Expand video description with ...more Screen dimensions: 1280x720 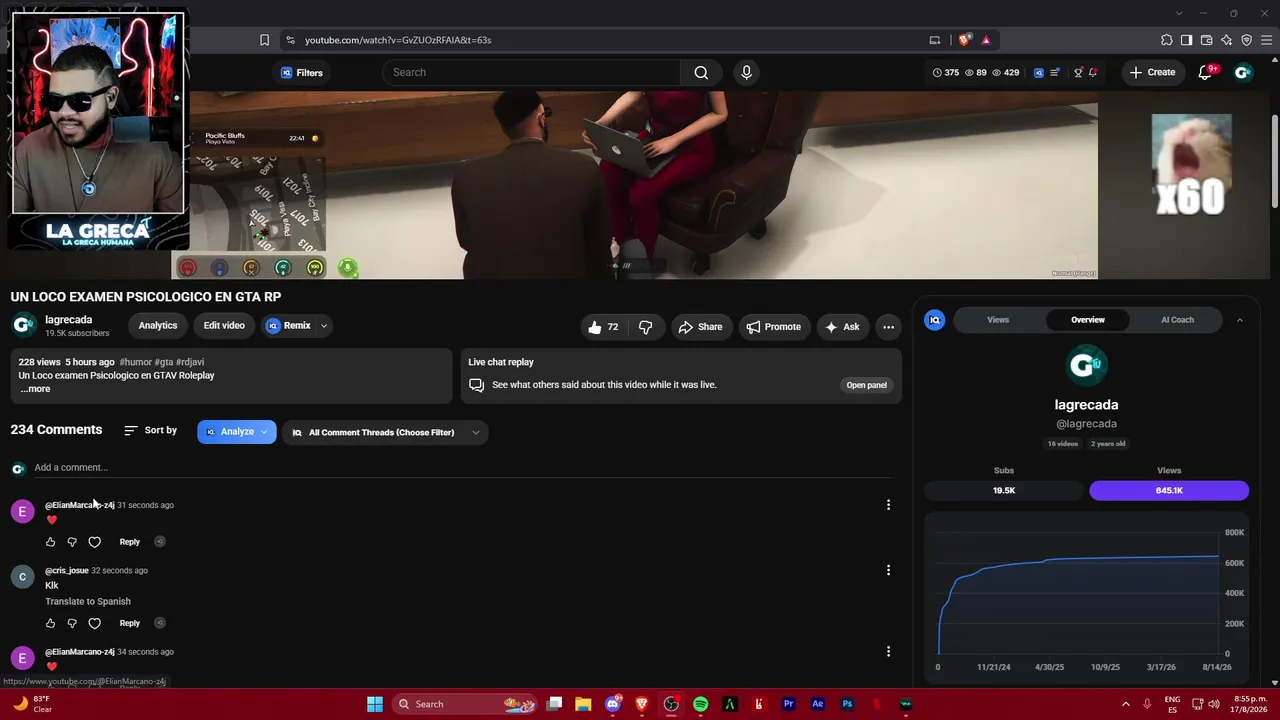click(x=35, y=389)
